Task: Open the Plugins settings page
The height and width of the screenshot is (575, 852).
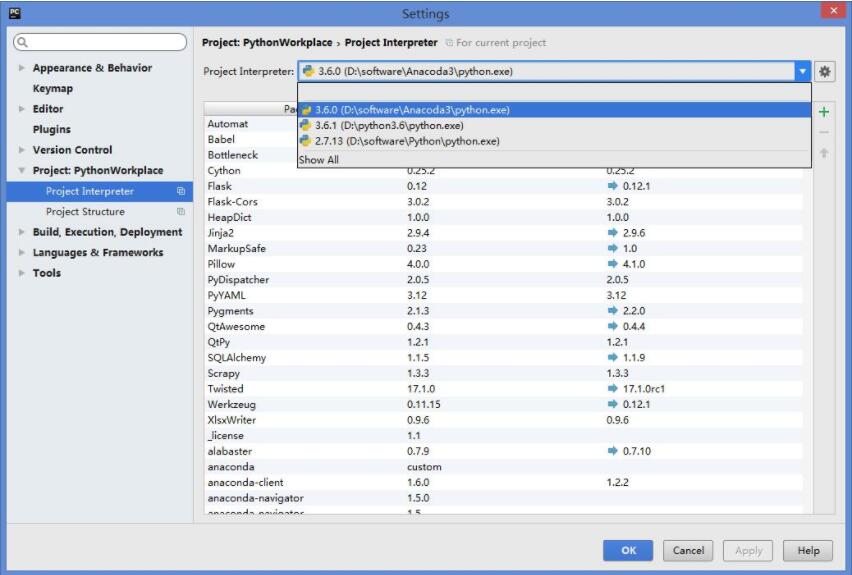Action: tap(52, 129)
